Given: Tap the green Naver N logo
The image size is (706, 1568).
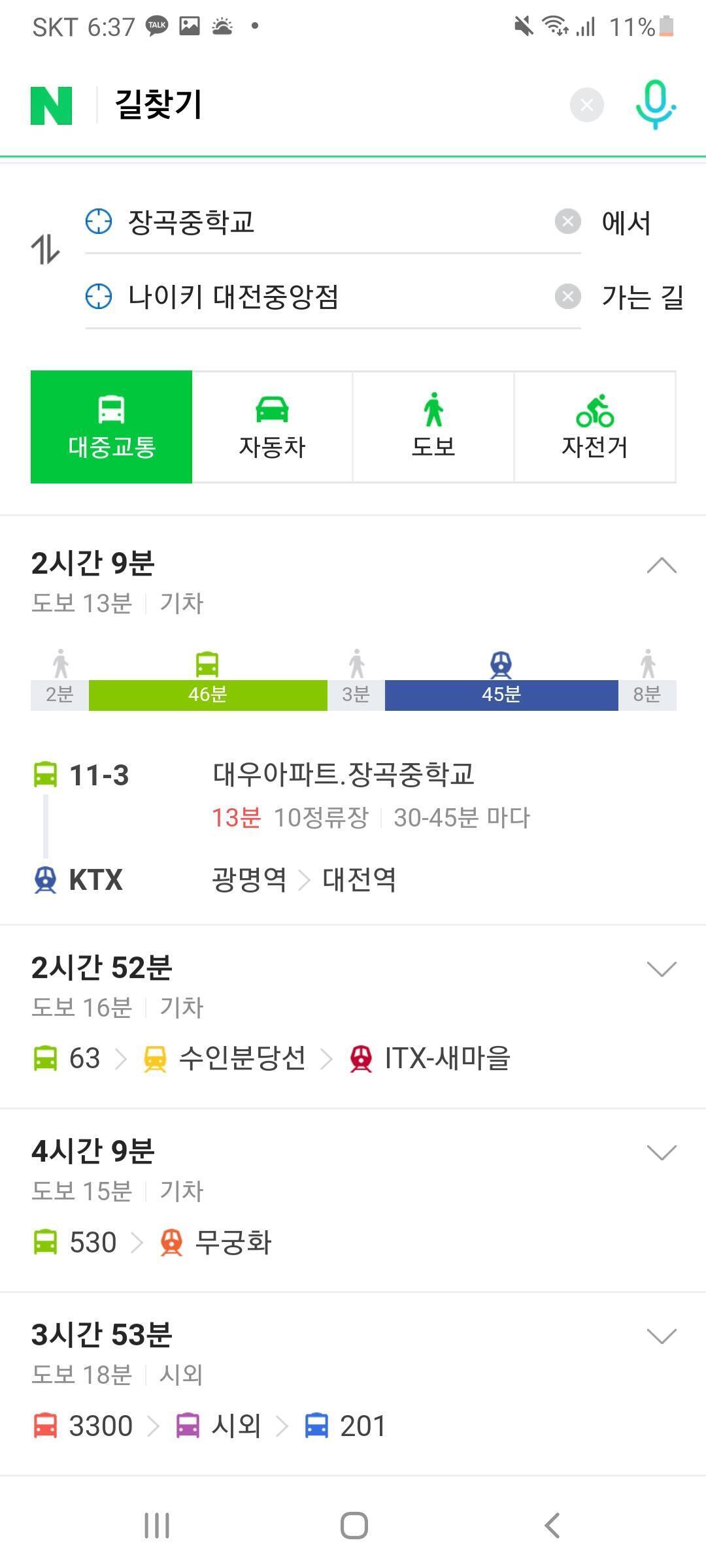Looking at the screenshot, I should tap(51, 105).
